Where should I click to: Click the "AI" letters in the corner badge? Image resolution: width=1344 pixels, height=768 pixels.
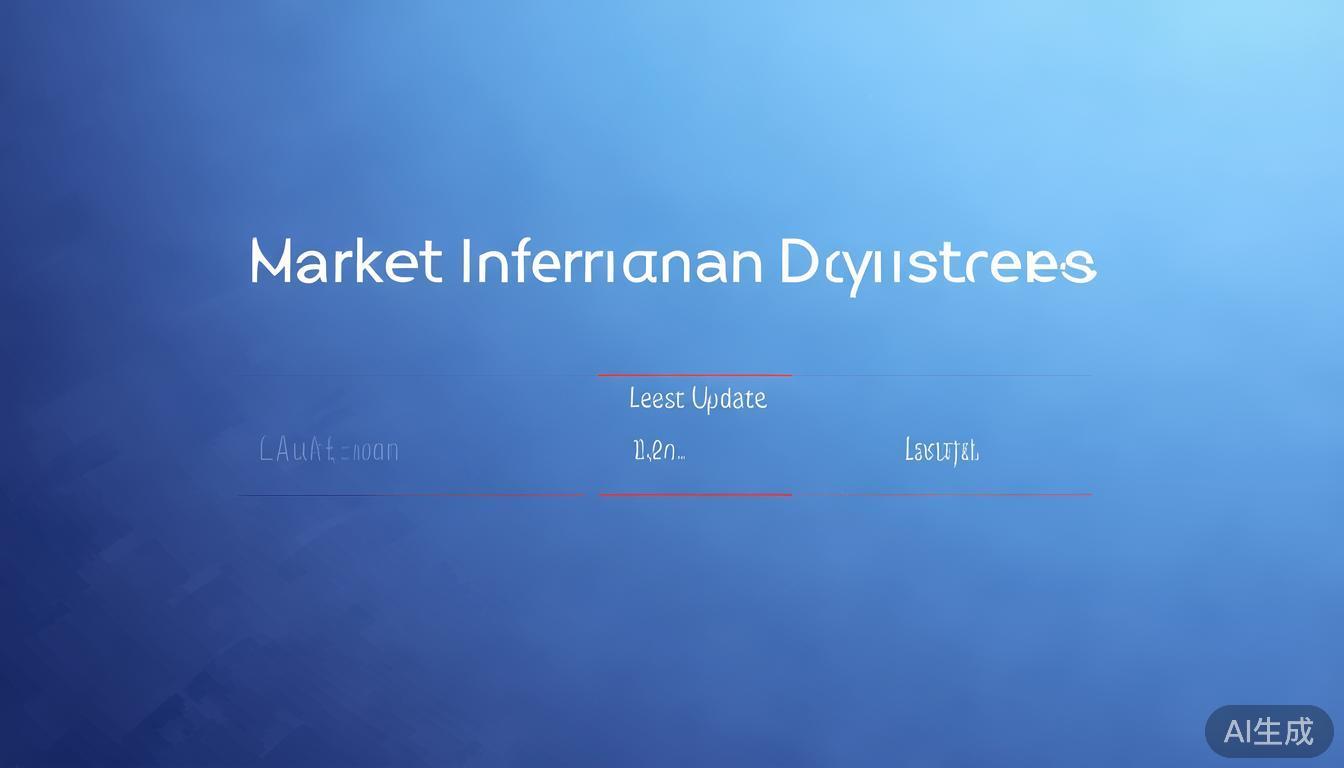[1238, 731]
